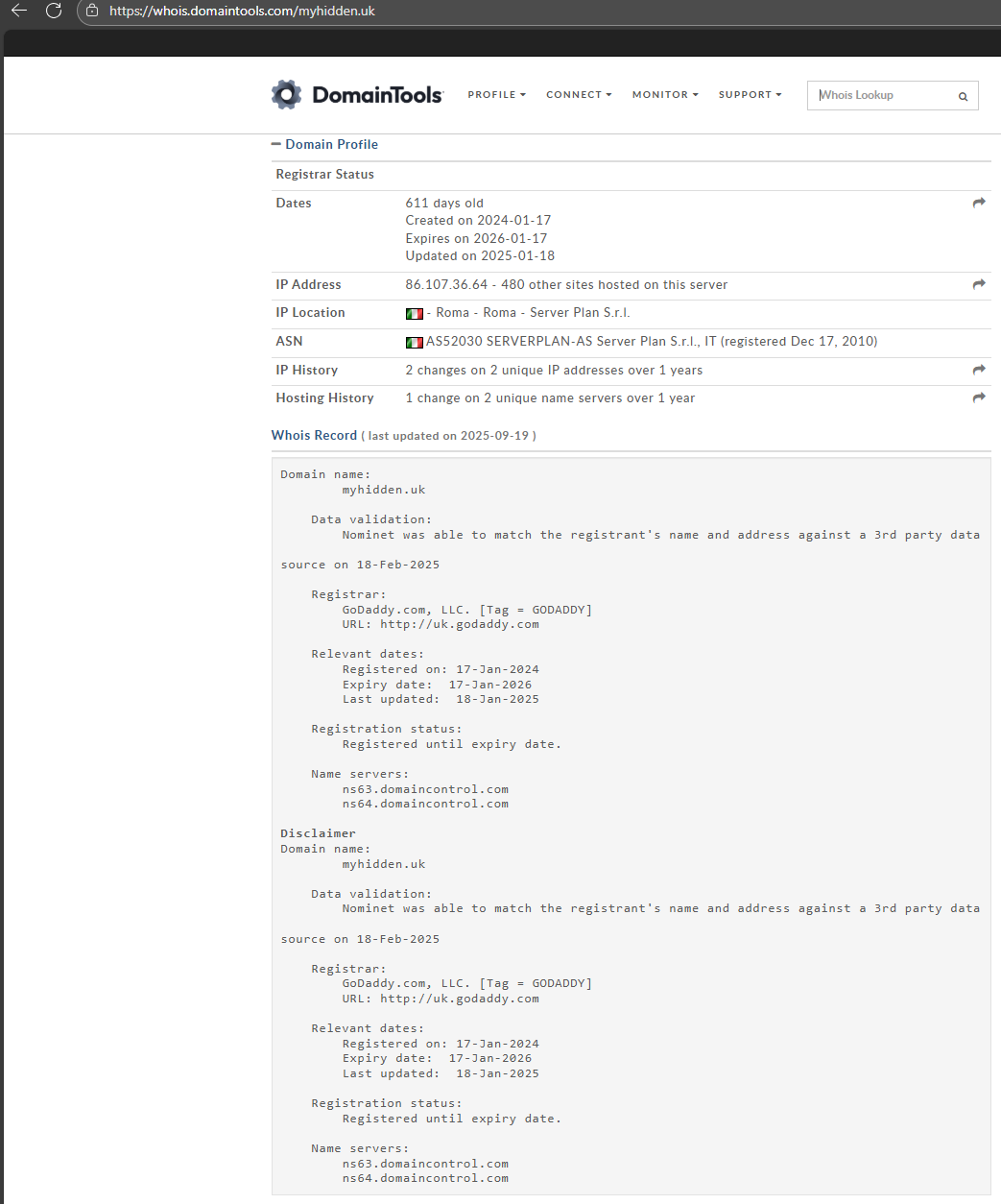The height and width of the screenshot is (1204, 1001).
Task: Click the second 'ns64.domaincontrol.com' entry
Action: point(425,1179)
